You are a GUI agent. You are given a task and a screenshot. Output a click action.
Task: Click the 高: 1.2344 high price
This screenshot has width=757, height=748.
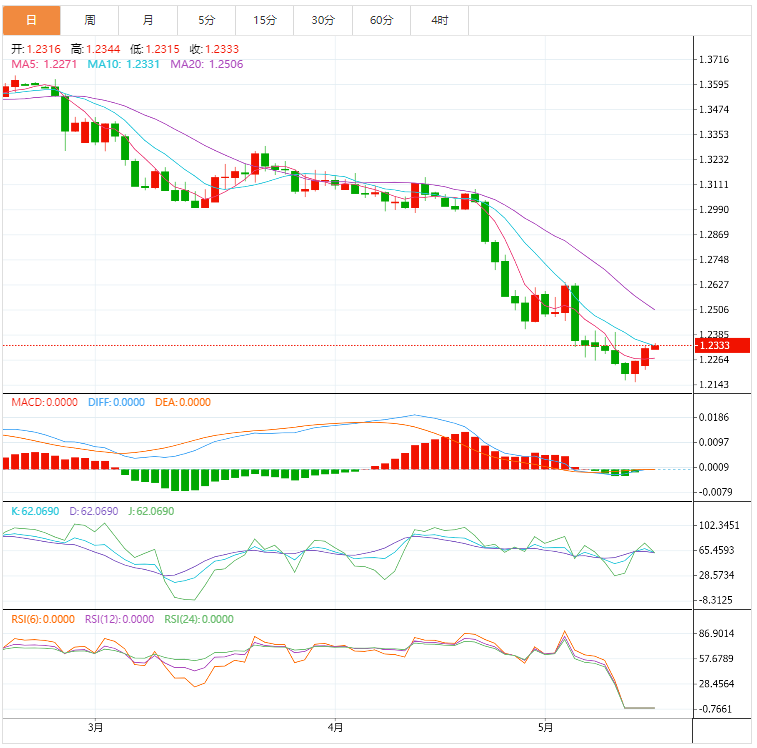coord(95,49)
